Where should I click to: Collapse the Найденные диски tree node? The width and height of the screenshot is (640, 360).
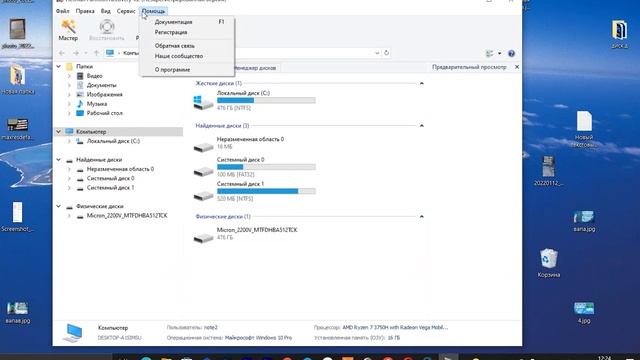(59, 160)
